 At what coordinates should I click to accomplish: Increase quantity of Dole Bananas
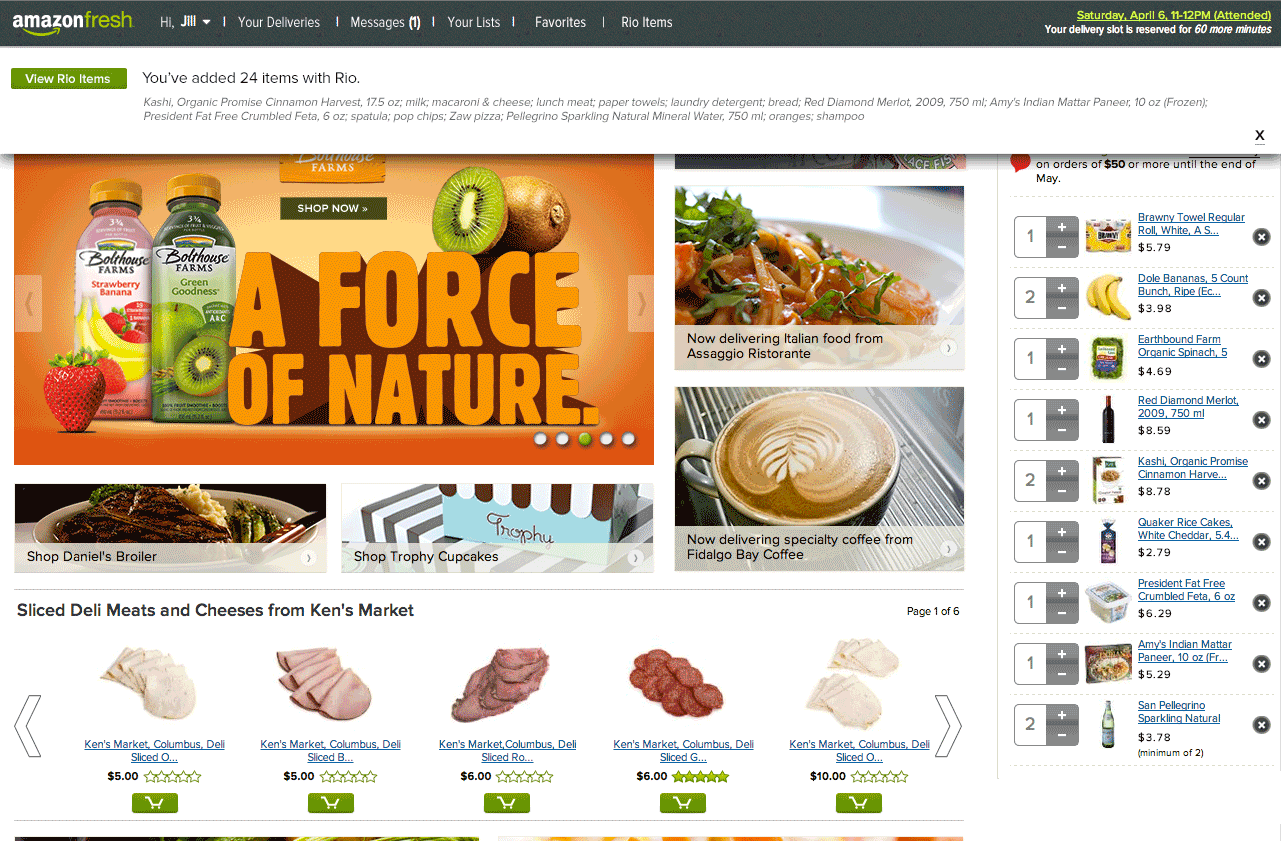coord(1061,288)
